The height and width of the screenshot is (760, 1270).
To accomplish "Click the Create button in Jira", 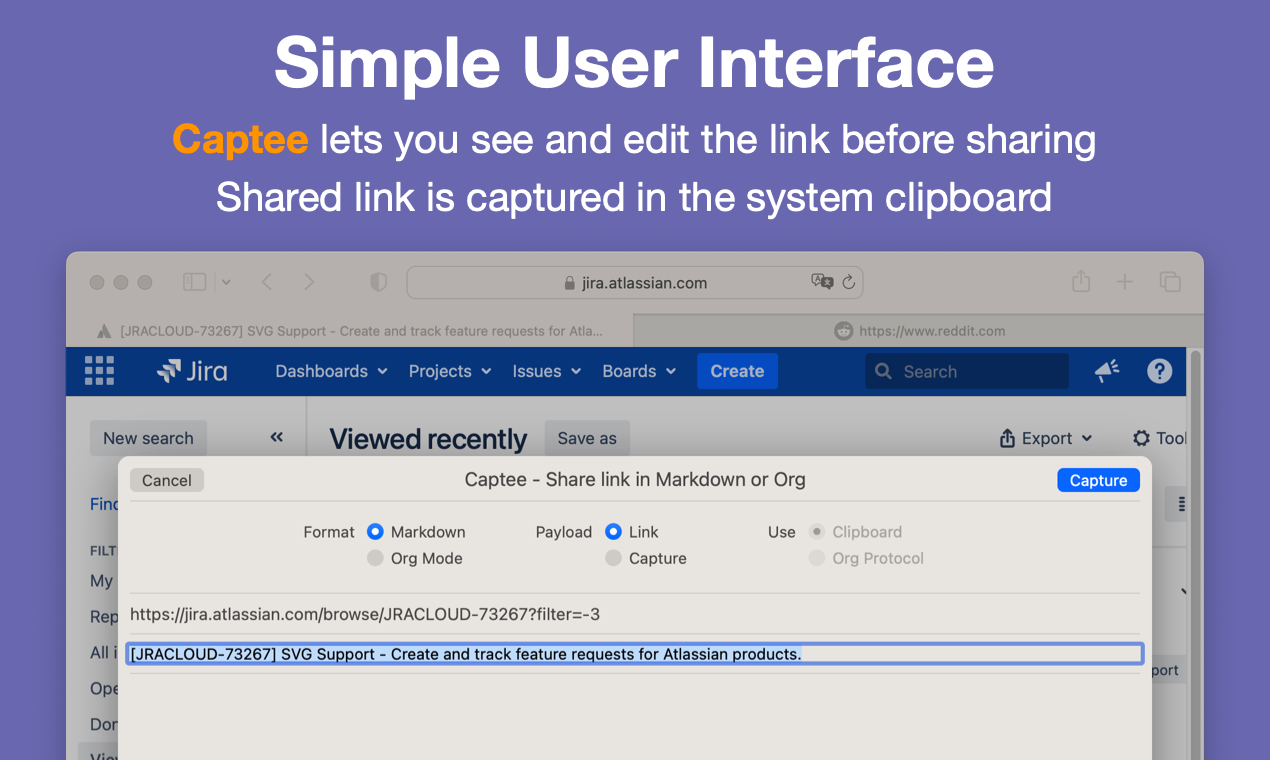I will pos(737,371).
